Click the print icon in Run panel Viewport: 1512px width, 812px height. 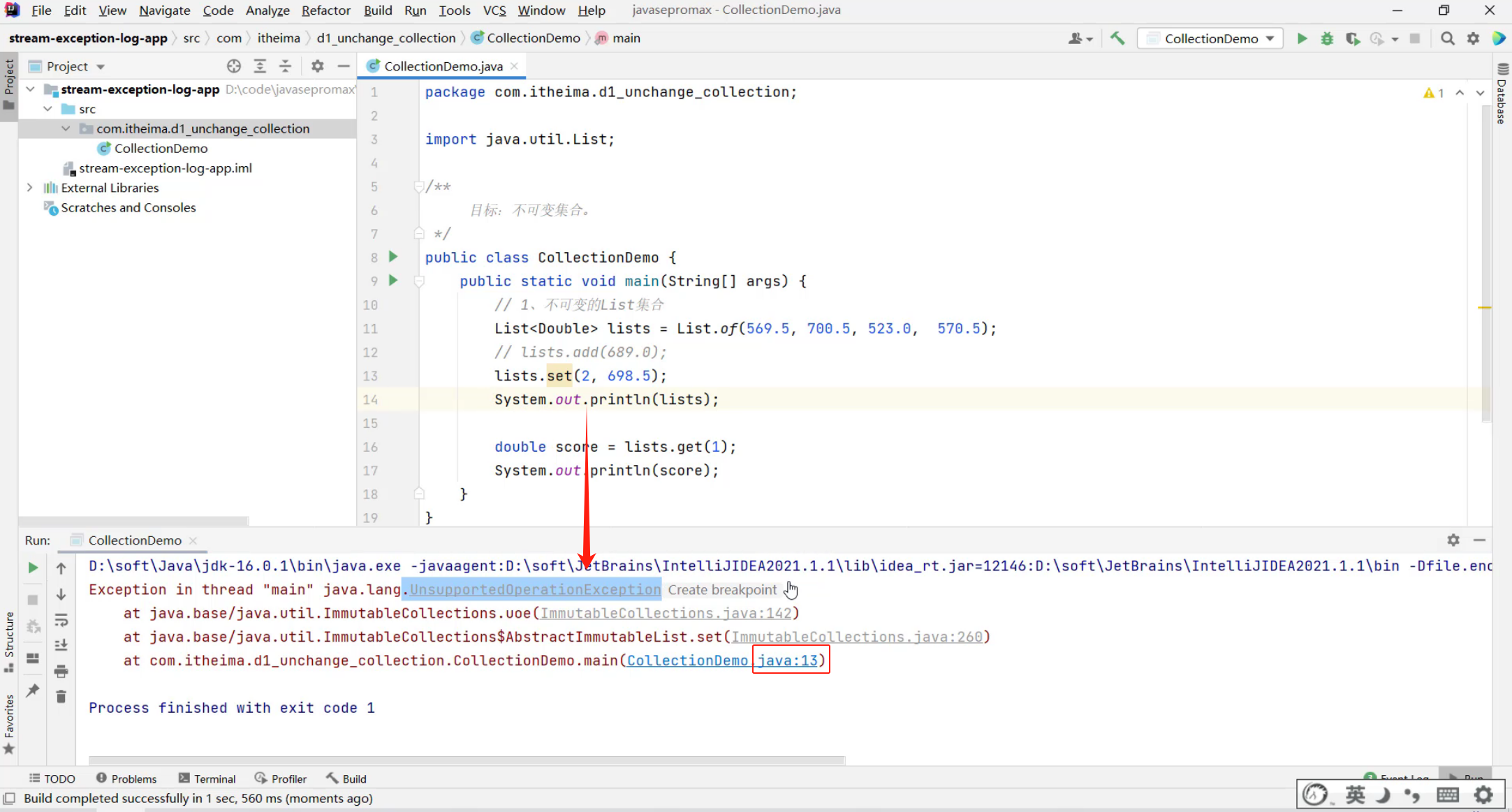(x=61, y=671)
